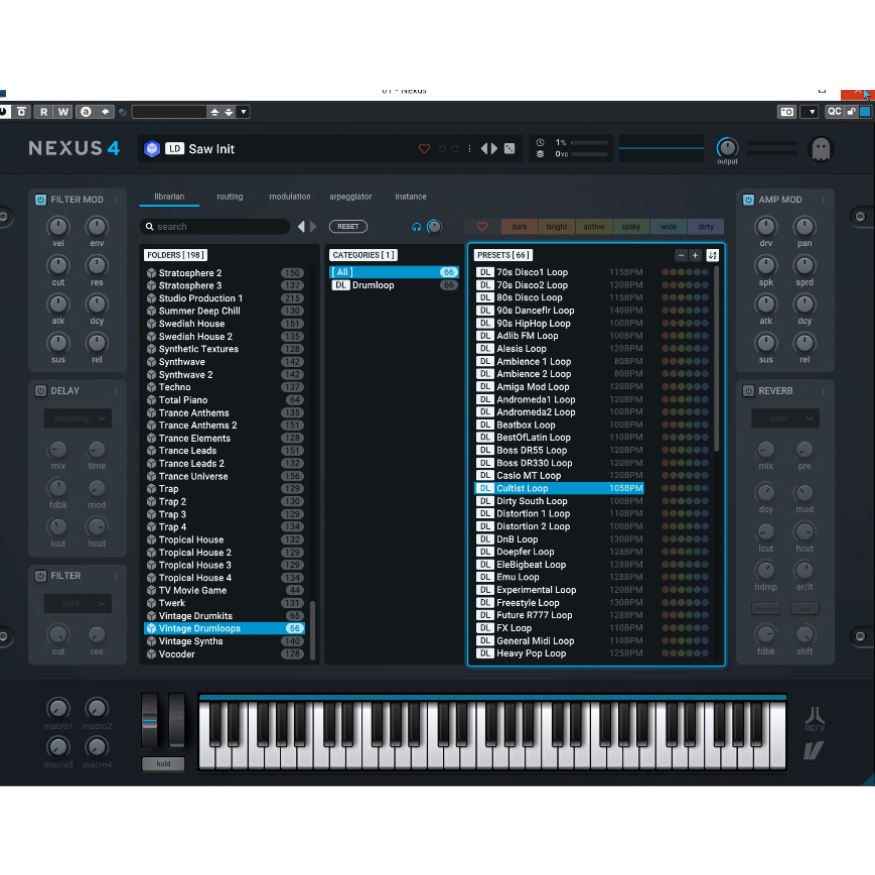Screen dimensions: 875x875
Task: Turn on the REVERB power button
Action: (749, 391)
